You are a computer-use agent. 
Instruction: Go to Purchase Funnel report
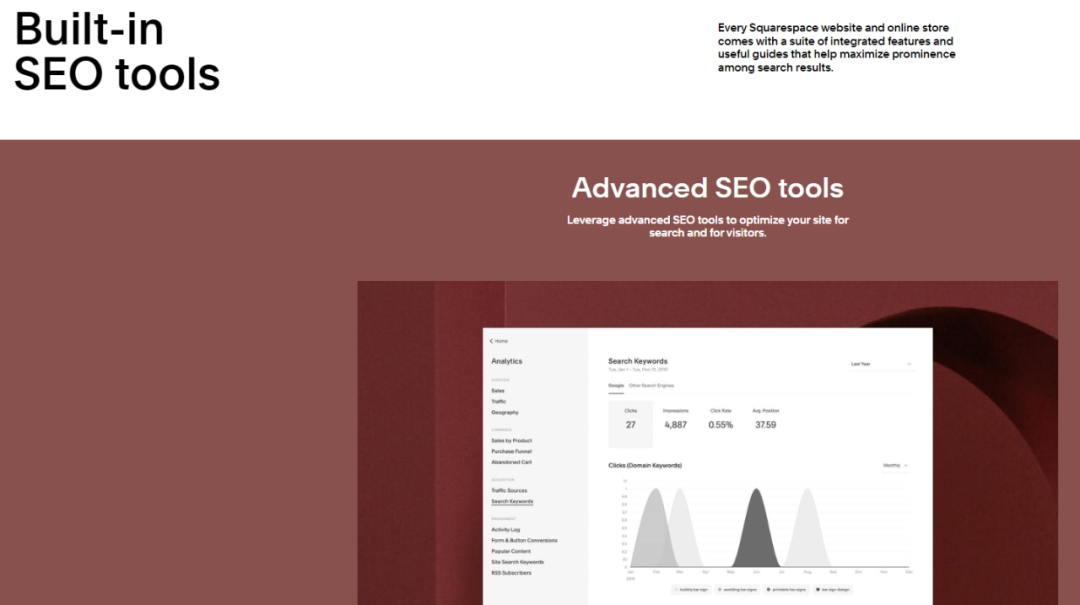click(x=511, y=451)
